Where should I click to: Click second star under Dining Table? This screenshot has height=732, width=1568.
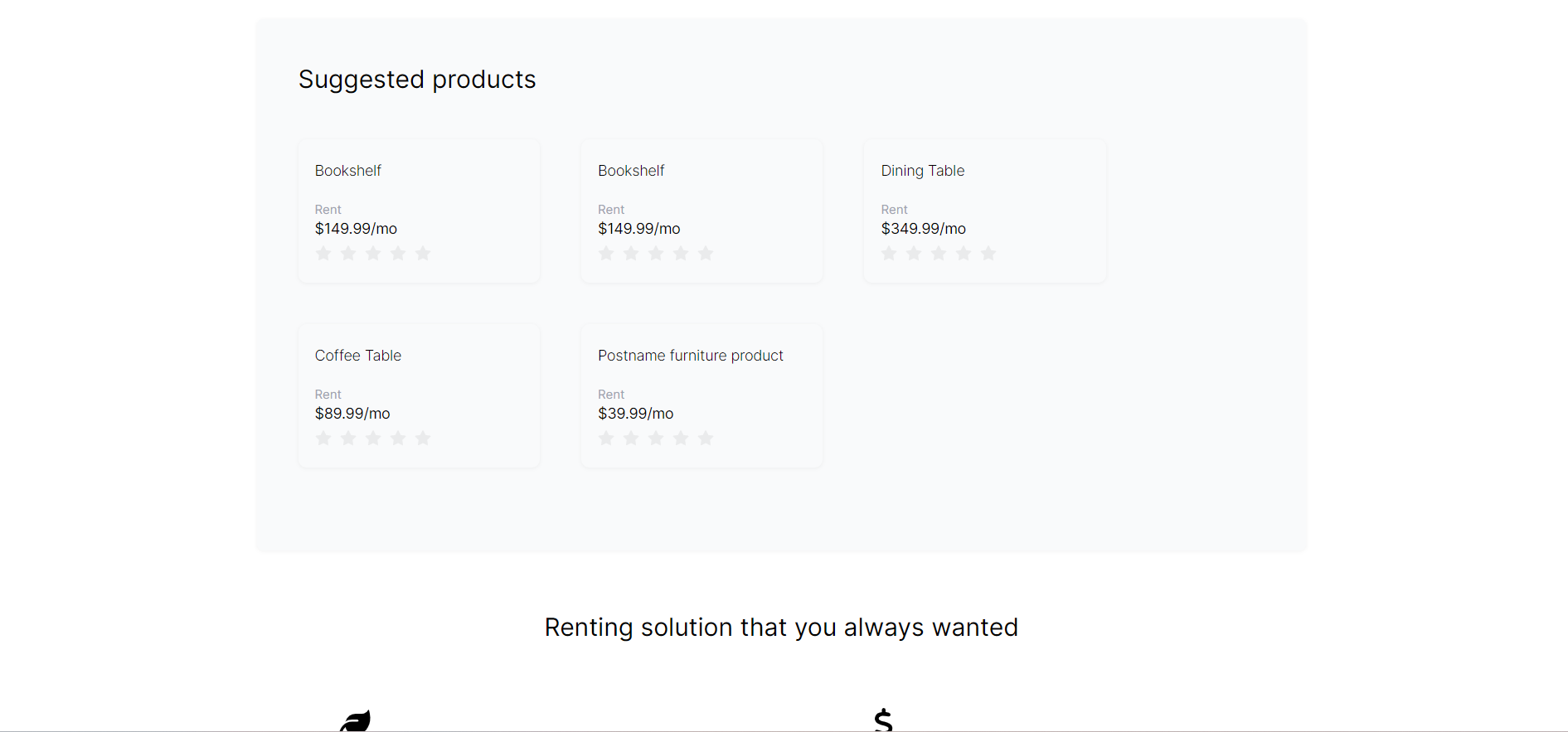pos(914,253)
